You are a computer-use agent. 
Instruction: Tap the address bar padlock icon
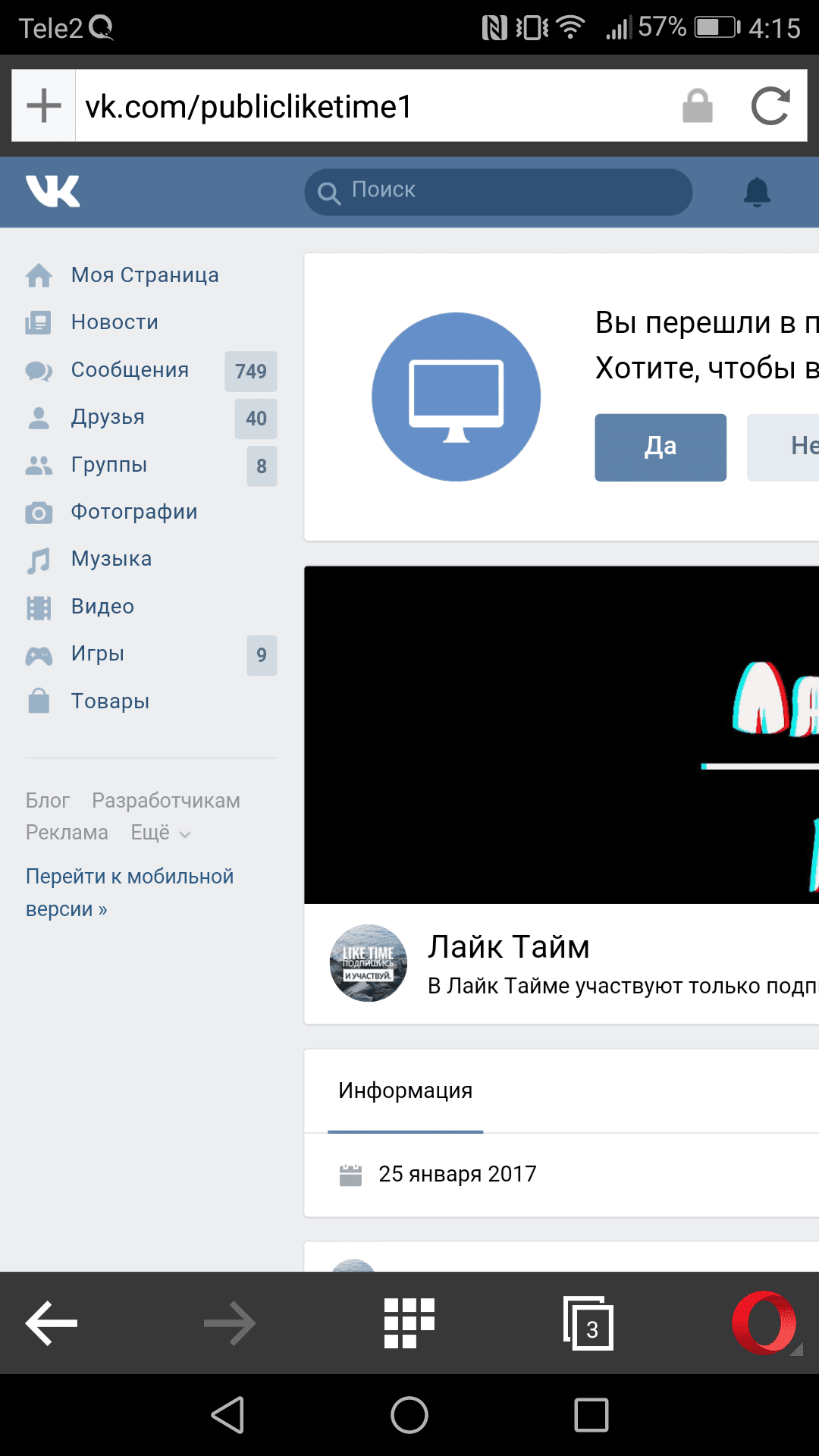pos(697,106)
